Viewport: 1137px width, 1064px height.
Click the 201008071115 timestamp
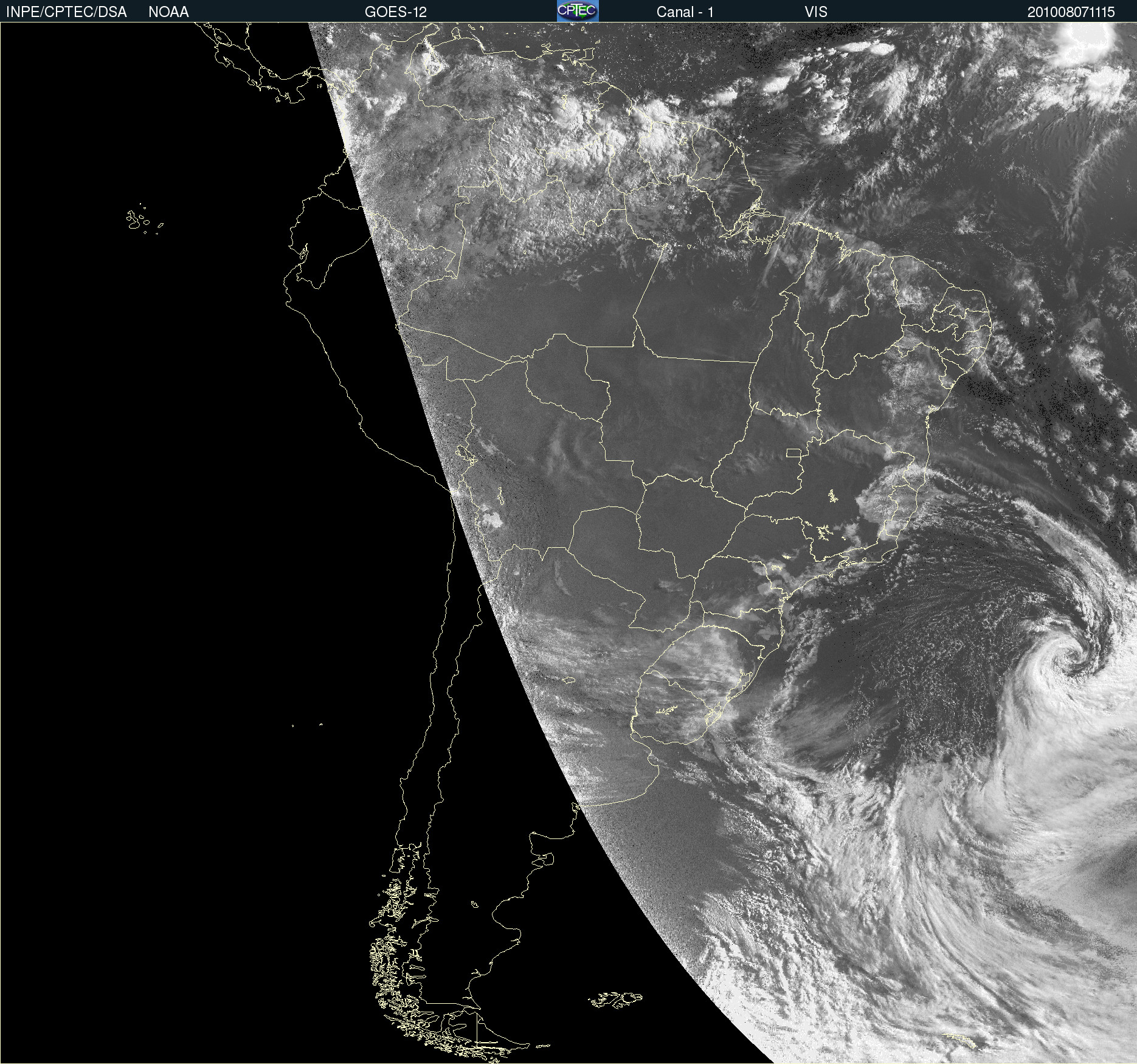coord(1071,12)
